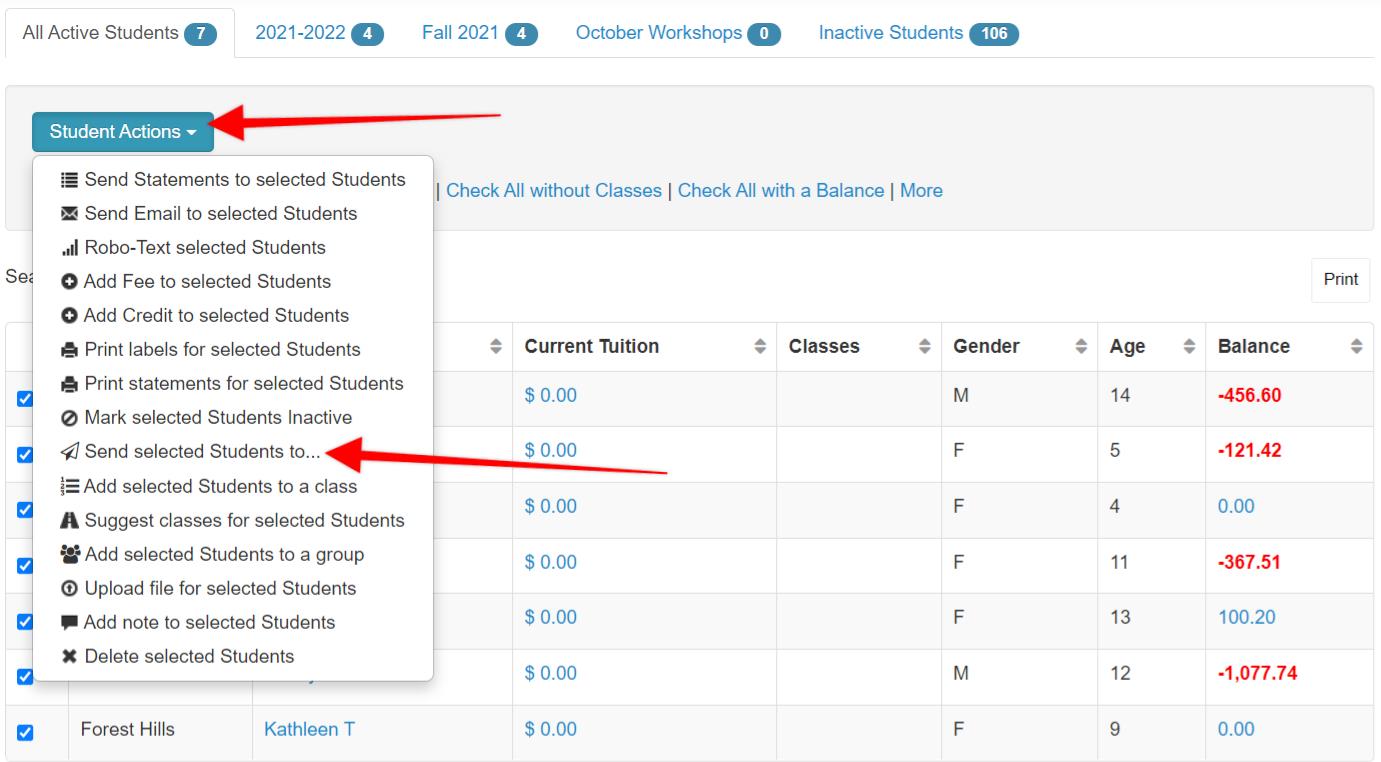Open tuition $ 0.00 in Kathleen T row

(551, 730)
